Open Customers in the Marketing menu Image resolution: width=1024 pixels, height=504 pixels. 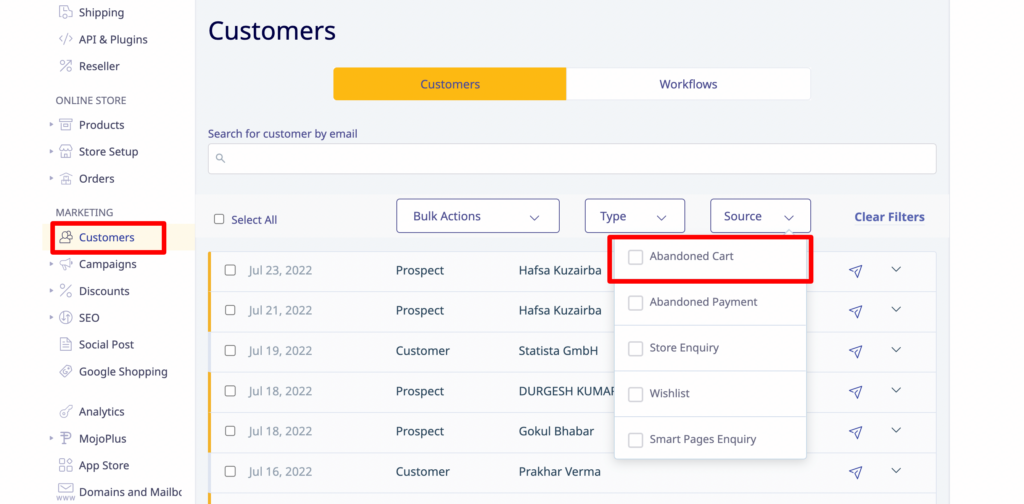pyautogui.click(x=106, y=238)
